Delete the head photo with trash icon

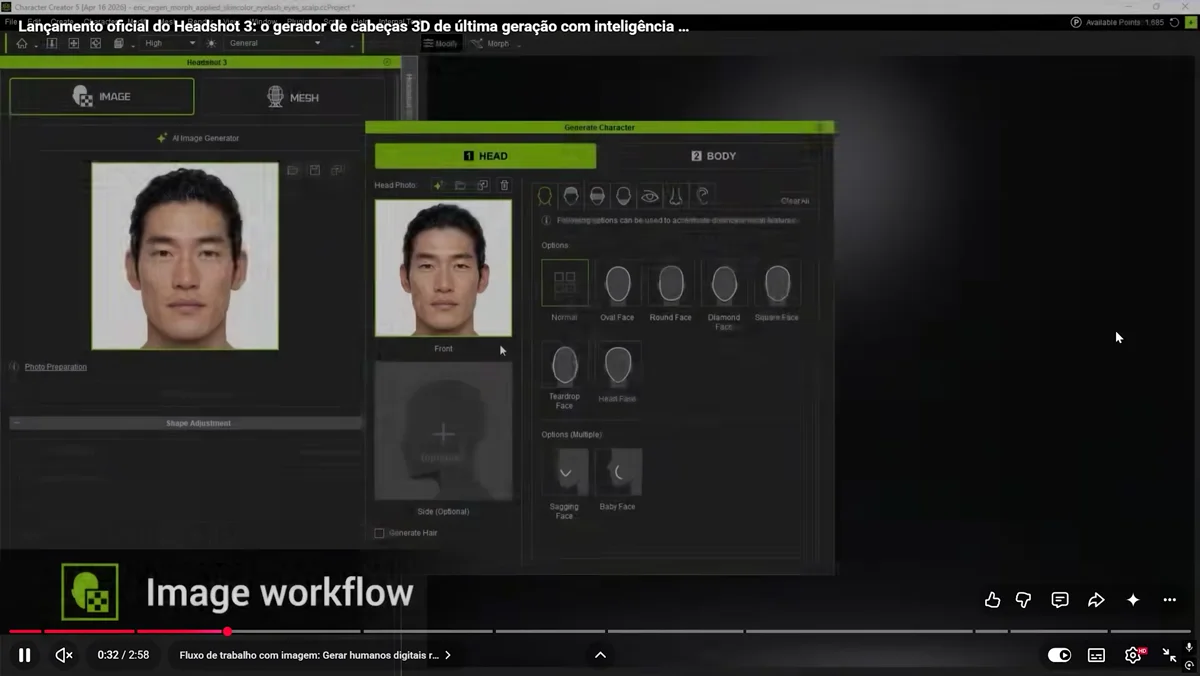(504, 185)
